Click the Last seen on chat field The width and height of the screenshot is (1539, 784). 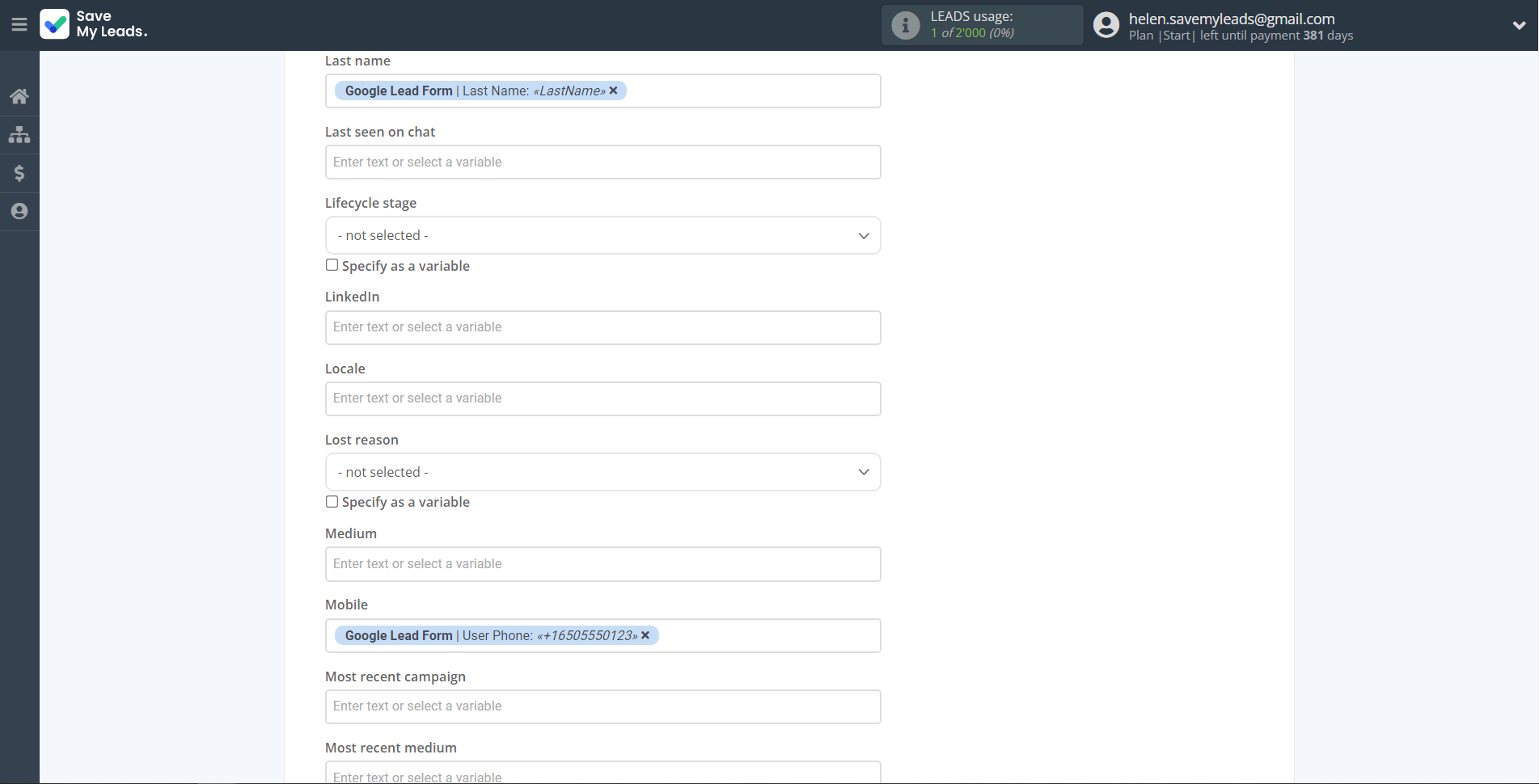[x=603, y=162]
